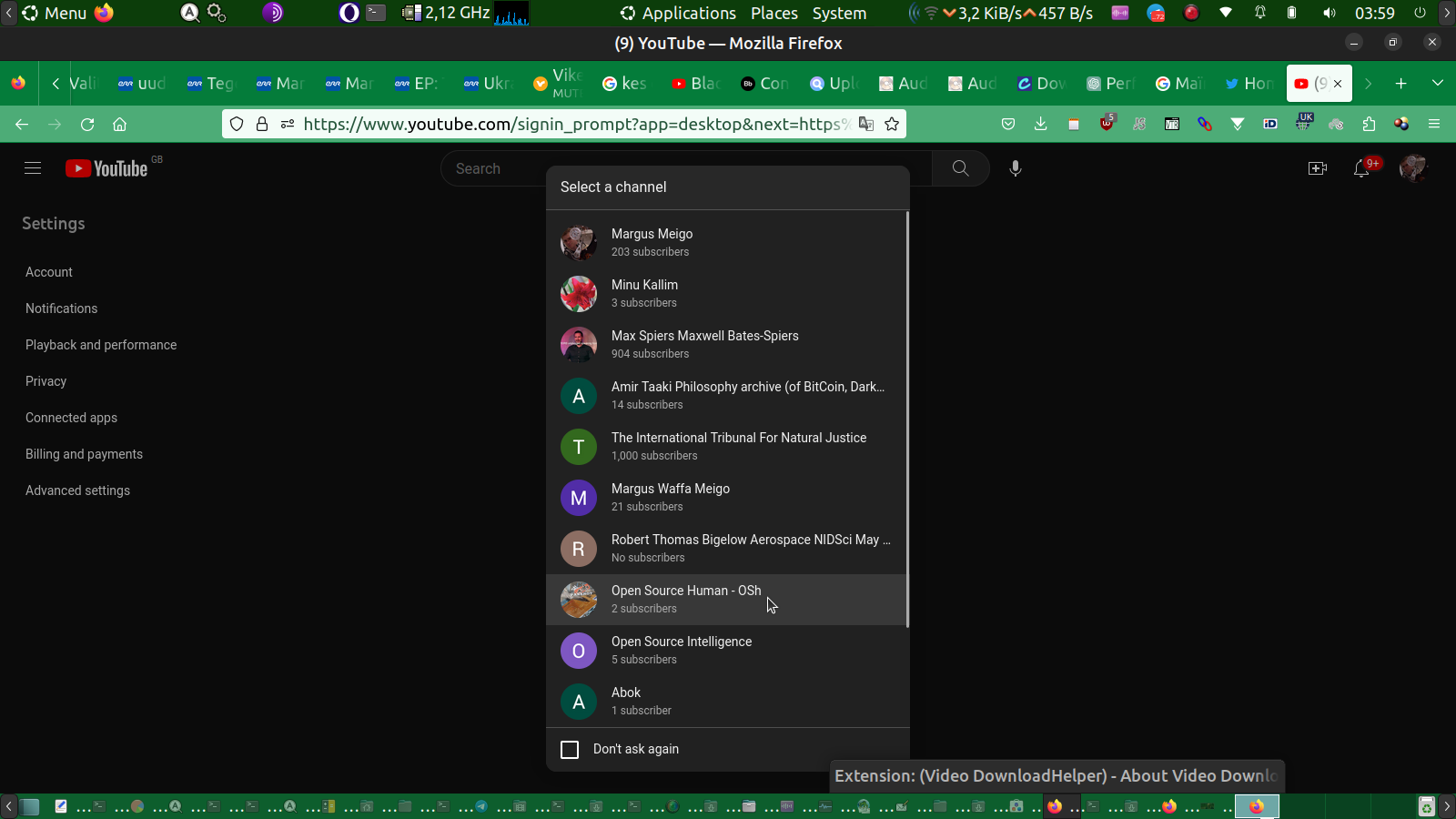Go to Firefox home page icon
Viewport: 1456px width, 819px height.
[x=119, y=125]
